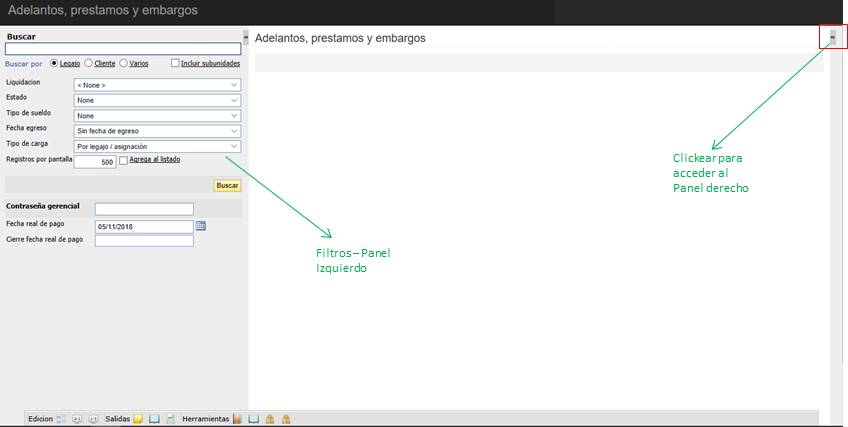Open the Liquidacion dropdown
The image size is (848, 427).
pos(157,85)
